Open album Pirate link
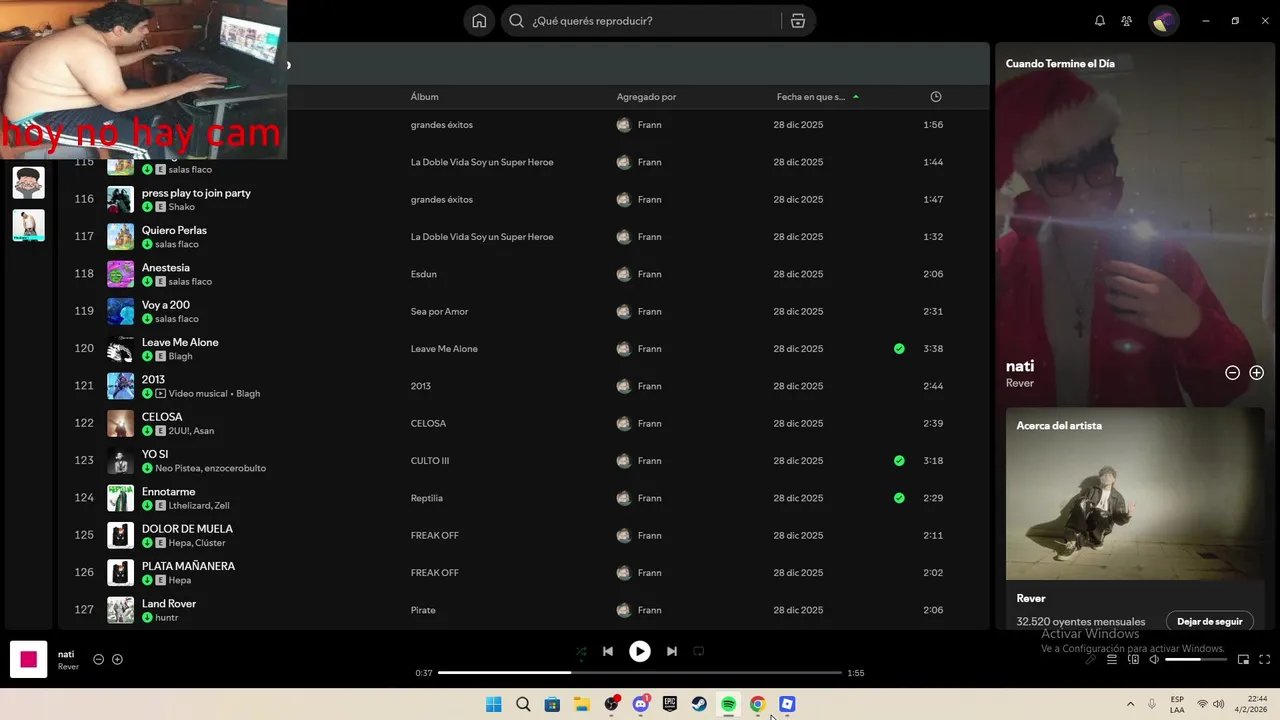Screen dimensions: 1280x720 click(x=423, y=610)
